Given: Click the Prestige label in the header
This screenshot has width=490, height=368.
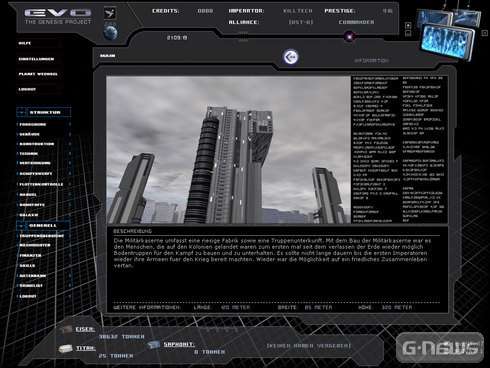Looking at the screenshot, I should [340, 11].
